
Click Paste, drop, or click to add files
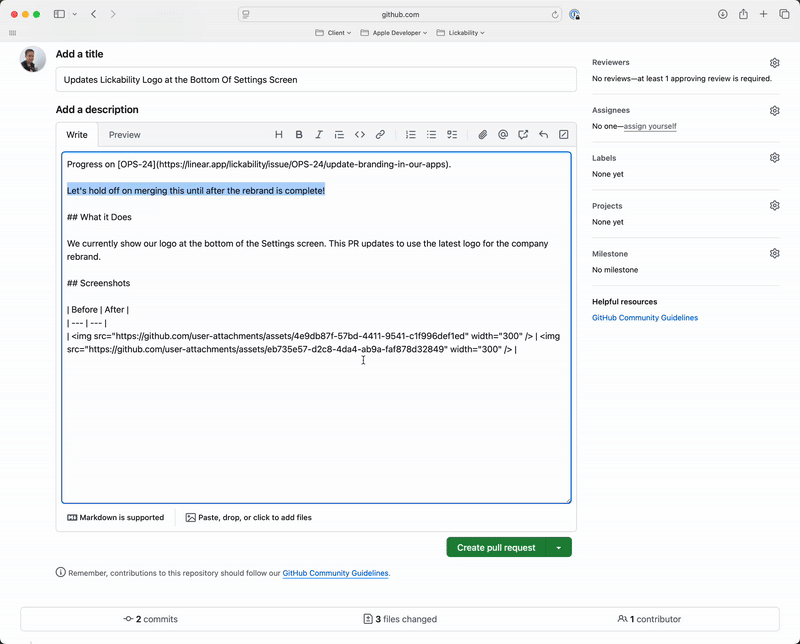248,517
